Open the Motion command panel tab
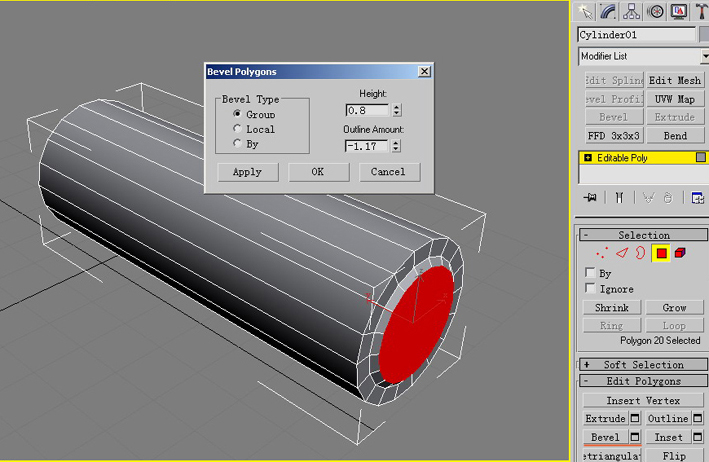 point(655,11)
